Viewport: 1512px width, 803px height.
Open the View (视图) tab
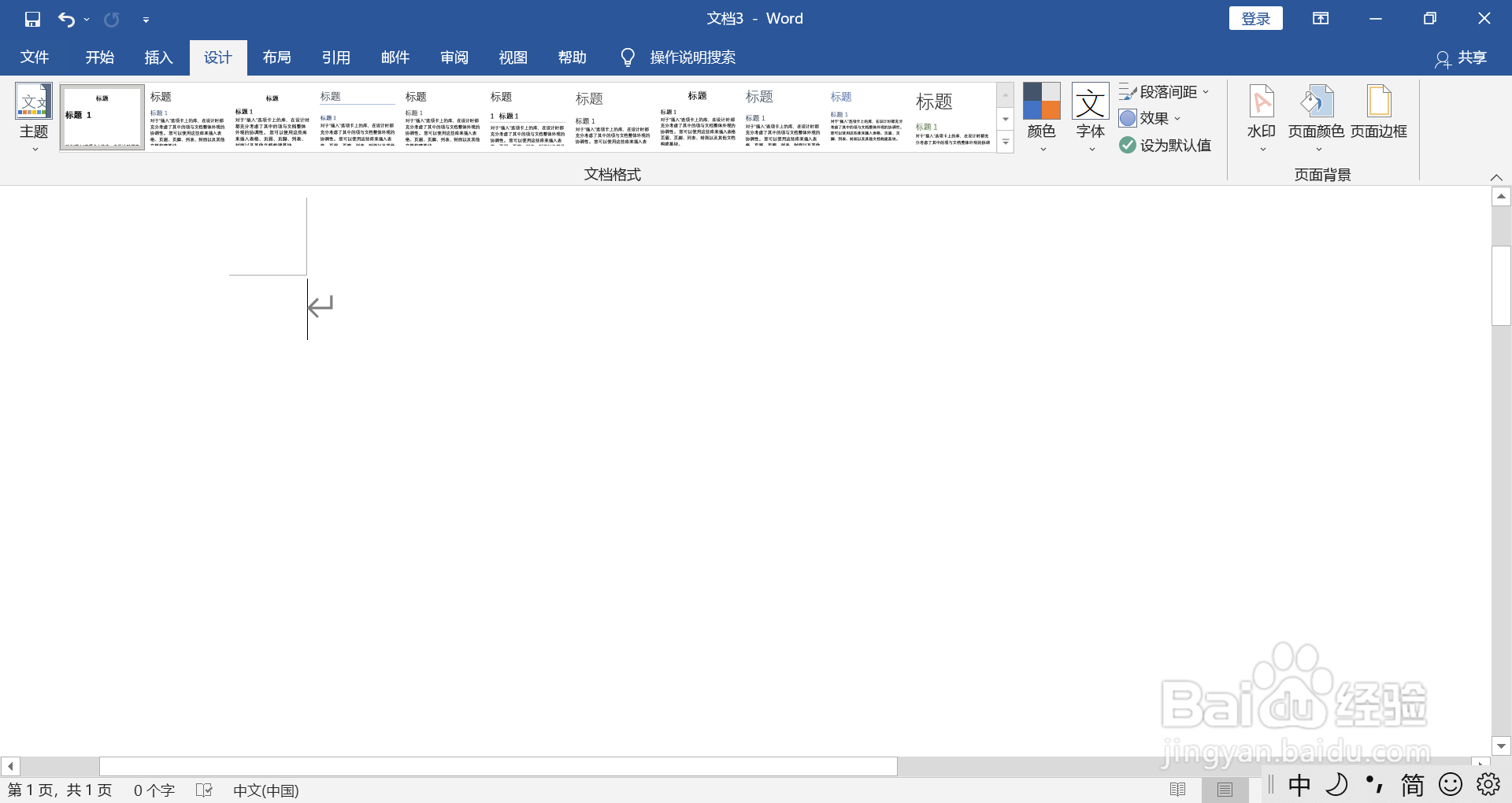pyautogui.click(x=513, y=57)
